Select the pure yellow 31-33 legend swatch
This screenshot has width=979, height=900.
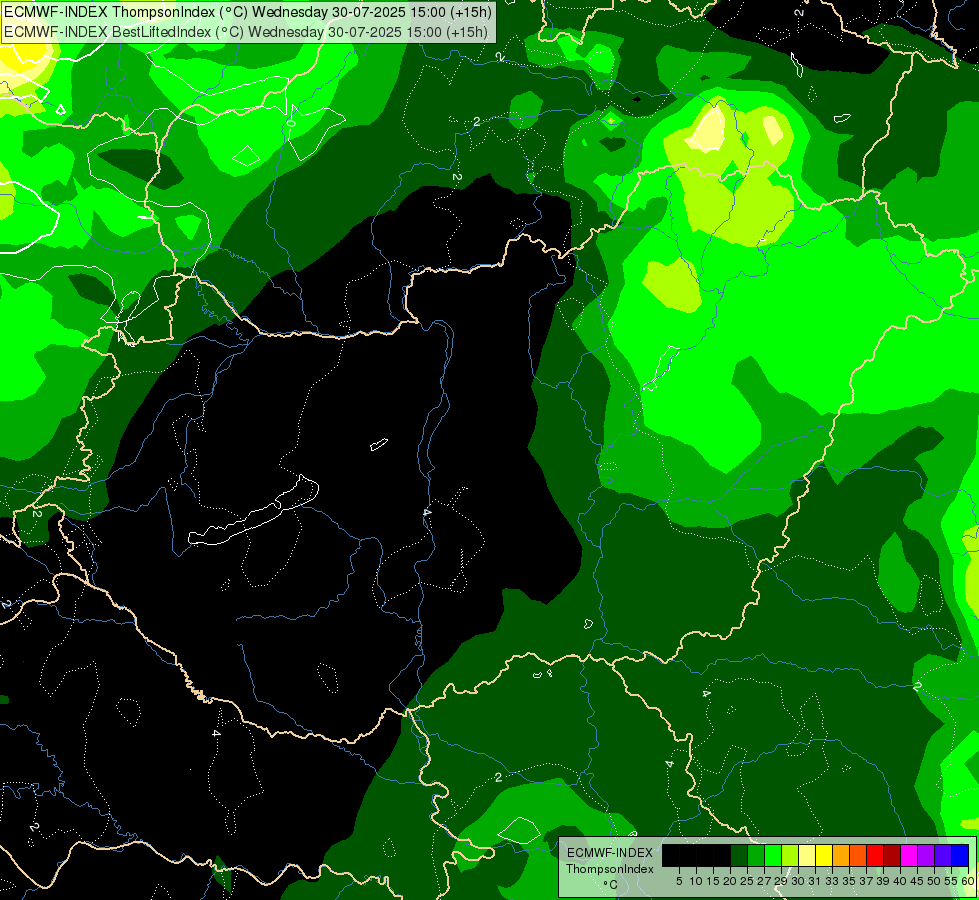(x=824, y=855)
